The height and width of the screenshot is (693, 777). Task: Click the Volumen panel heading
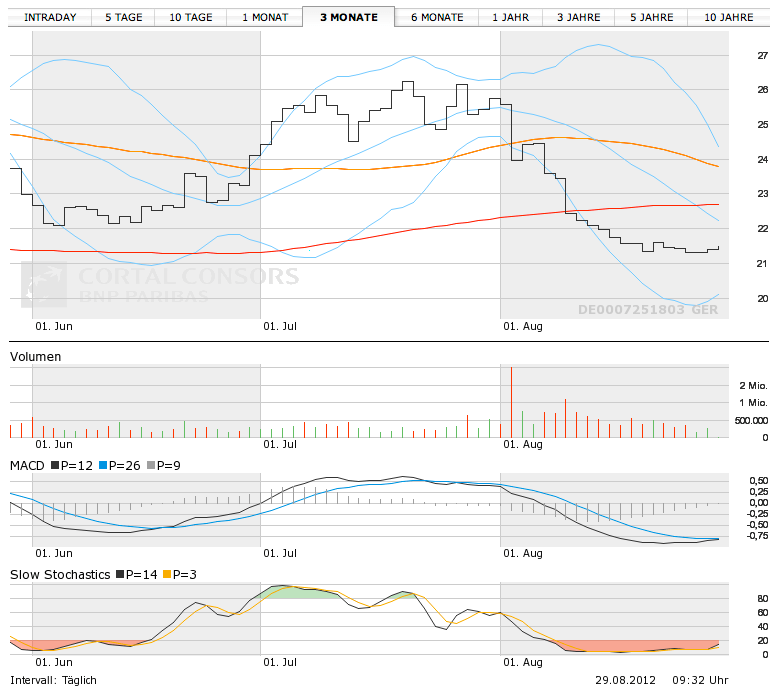[36, 356]
